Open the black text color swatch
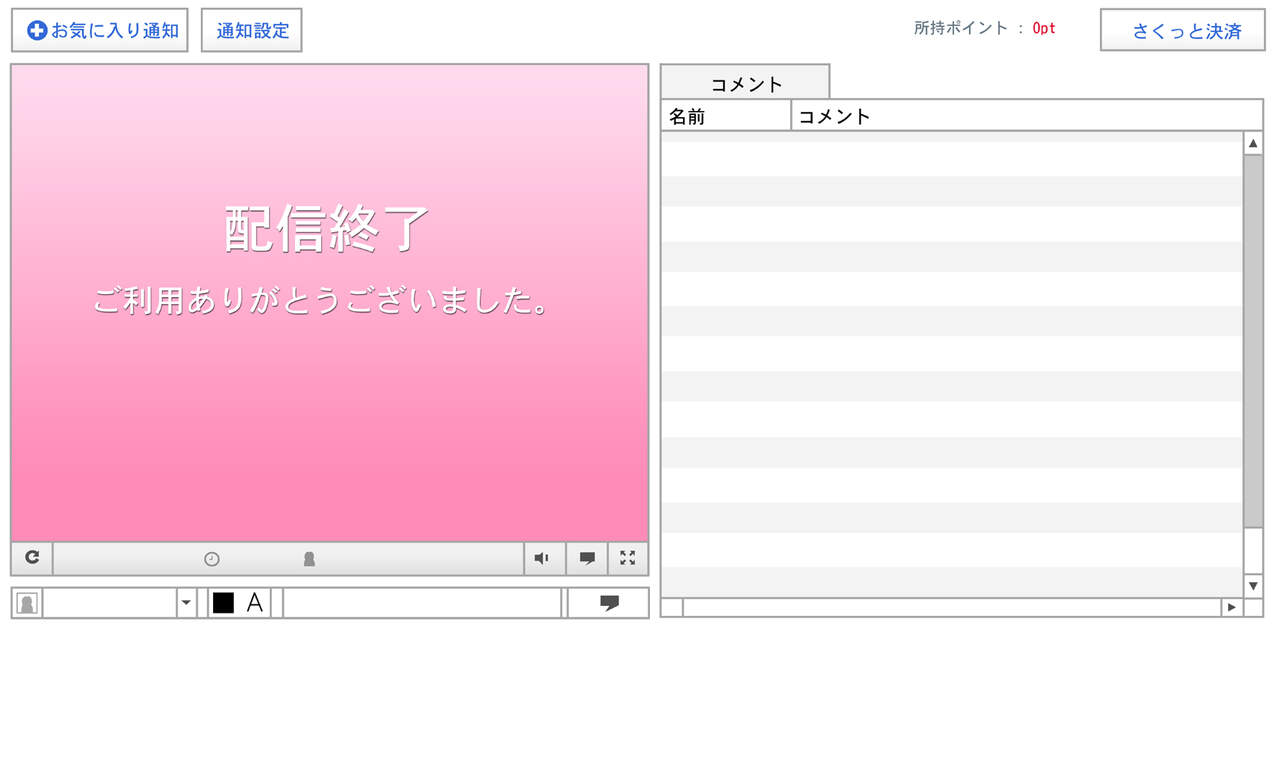The height and width of the screenshot is (766, 1280). tap(223, 603)
